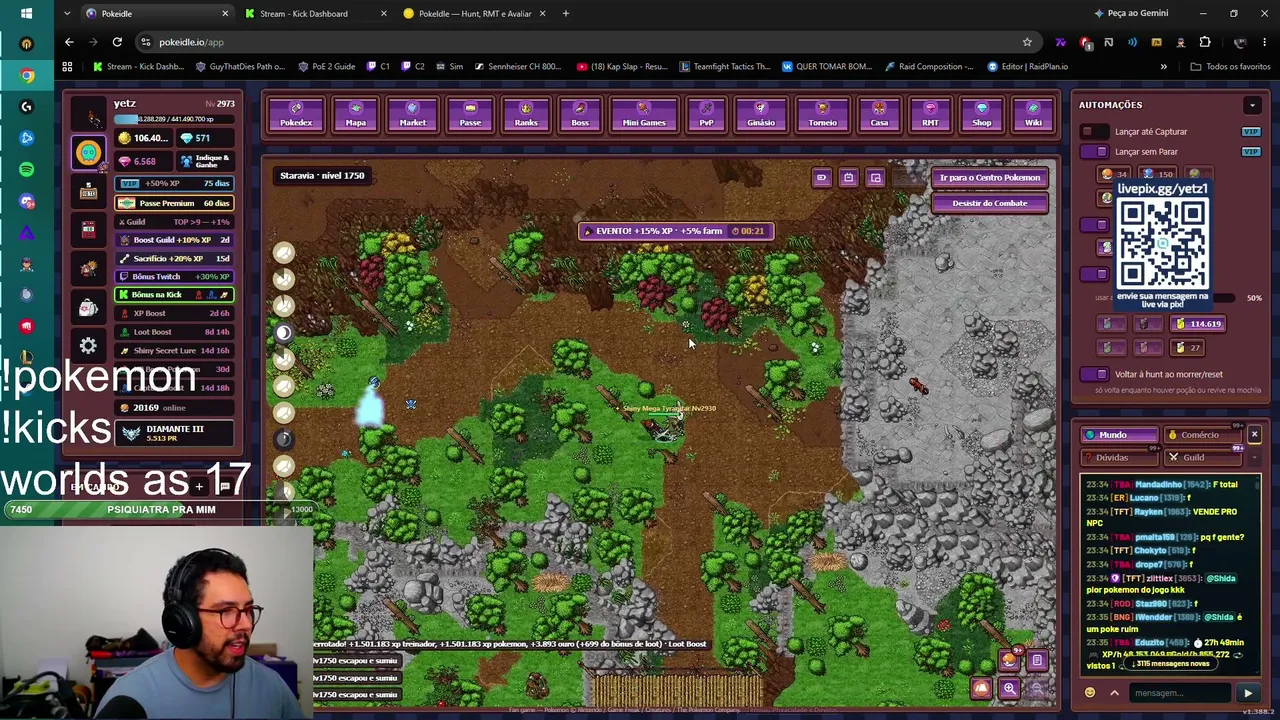Toggle the Lançar sem Parar switch
1280x720 pixels.
tap(1095, 151)
